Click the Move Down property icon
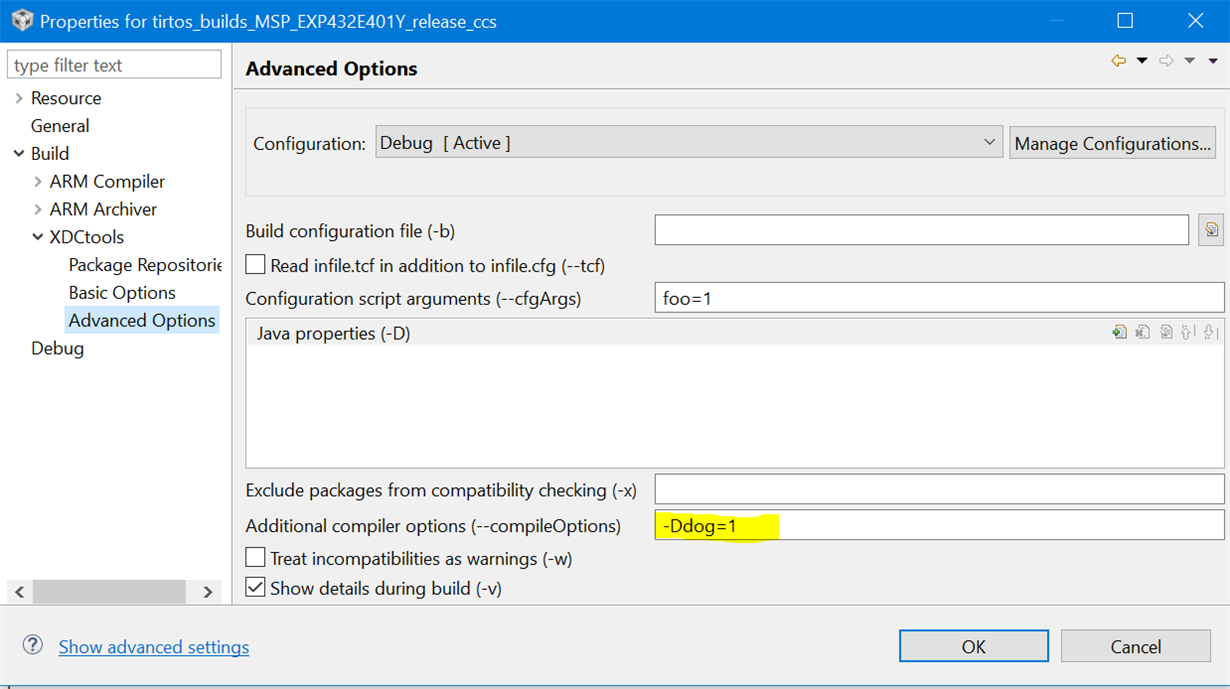The width and height of the screenshot is (1230, 689). [x=1210, y=333]
